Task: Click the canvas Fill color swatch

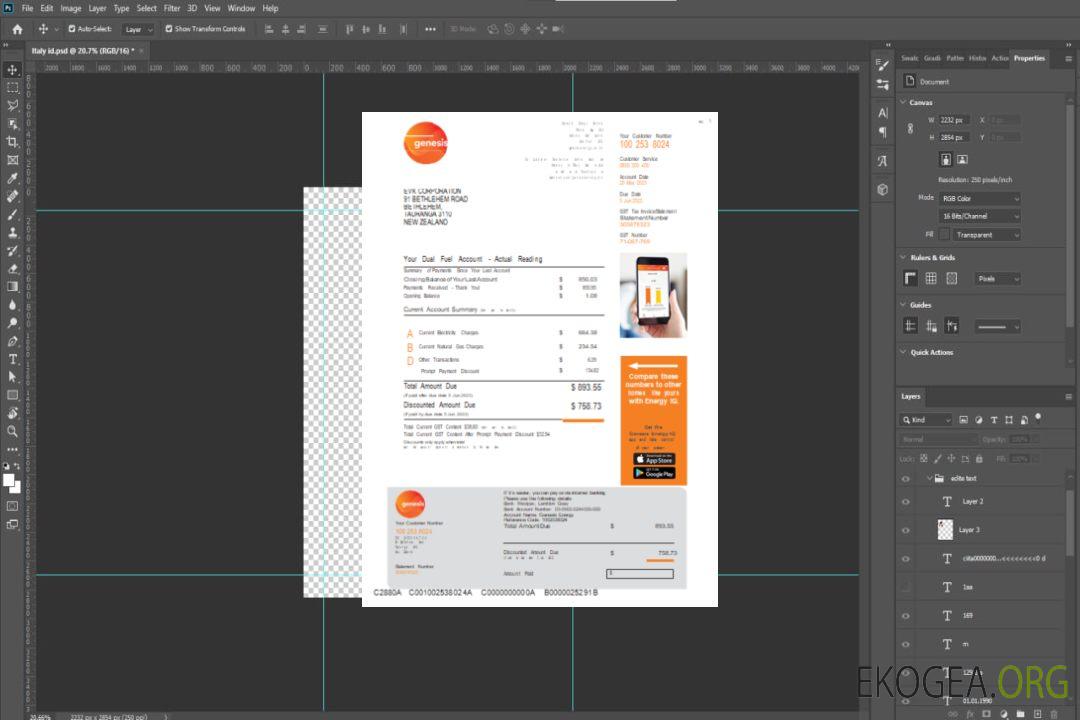Action: pyautogui.click(x=944, y=235)
